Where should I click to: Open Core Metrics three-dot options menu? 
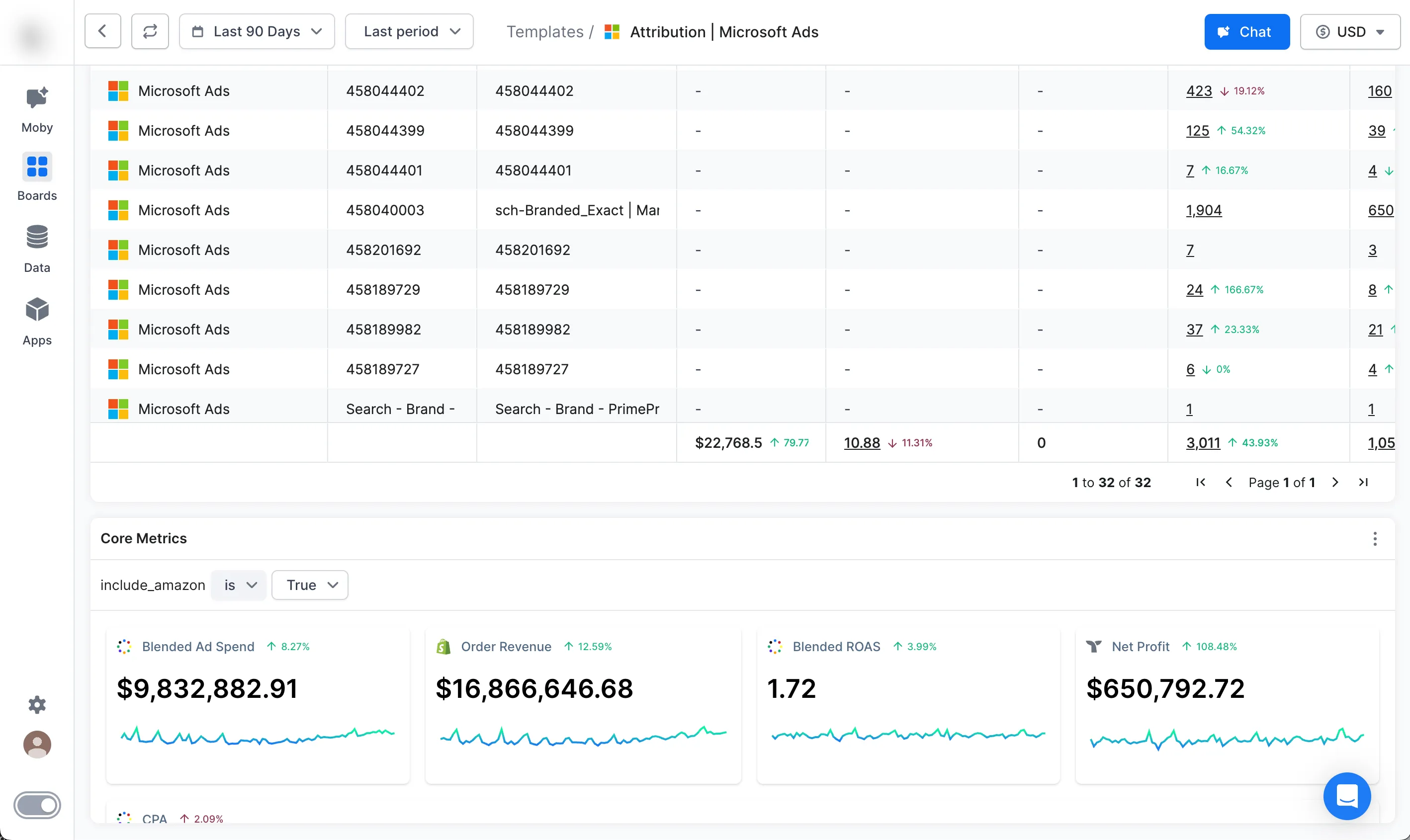[1374, 539]
